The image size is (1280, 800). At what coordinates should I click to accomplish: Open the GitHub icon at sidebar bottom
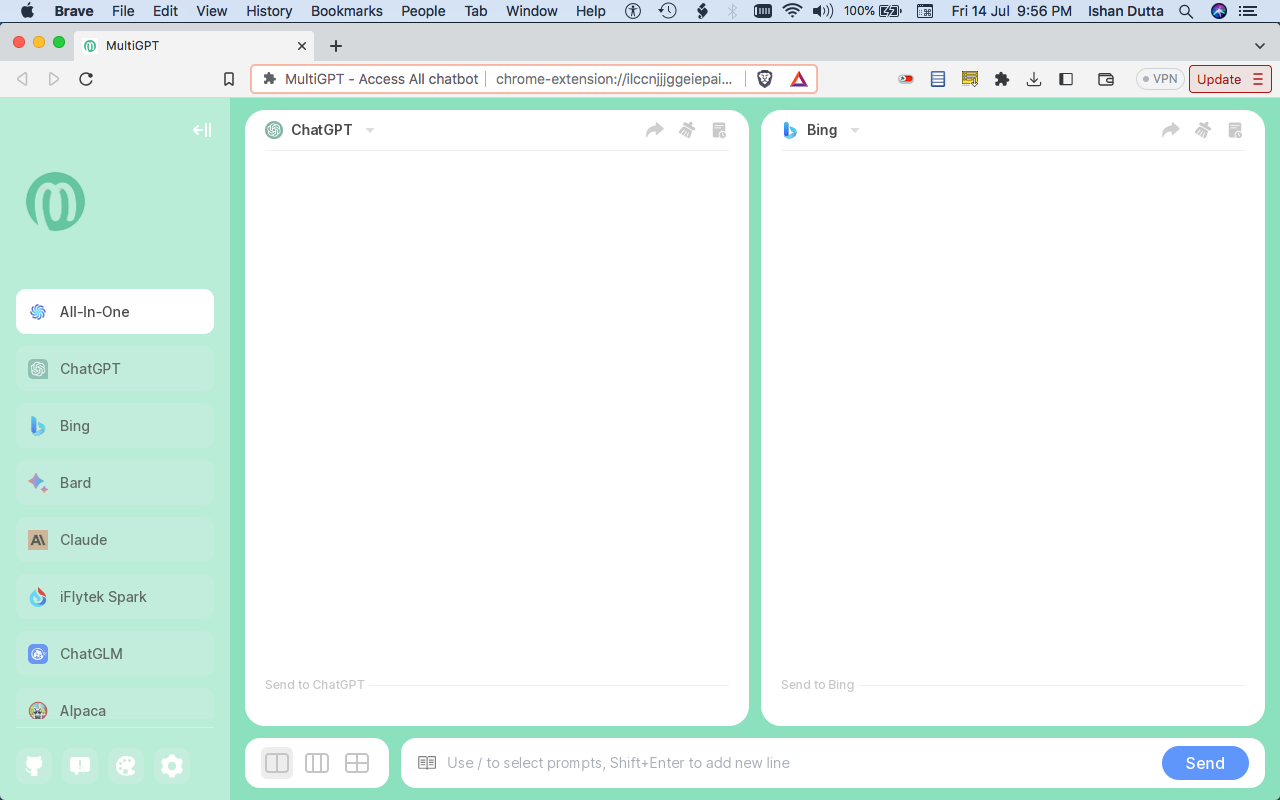(x=35, y=766)
